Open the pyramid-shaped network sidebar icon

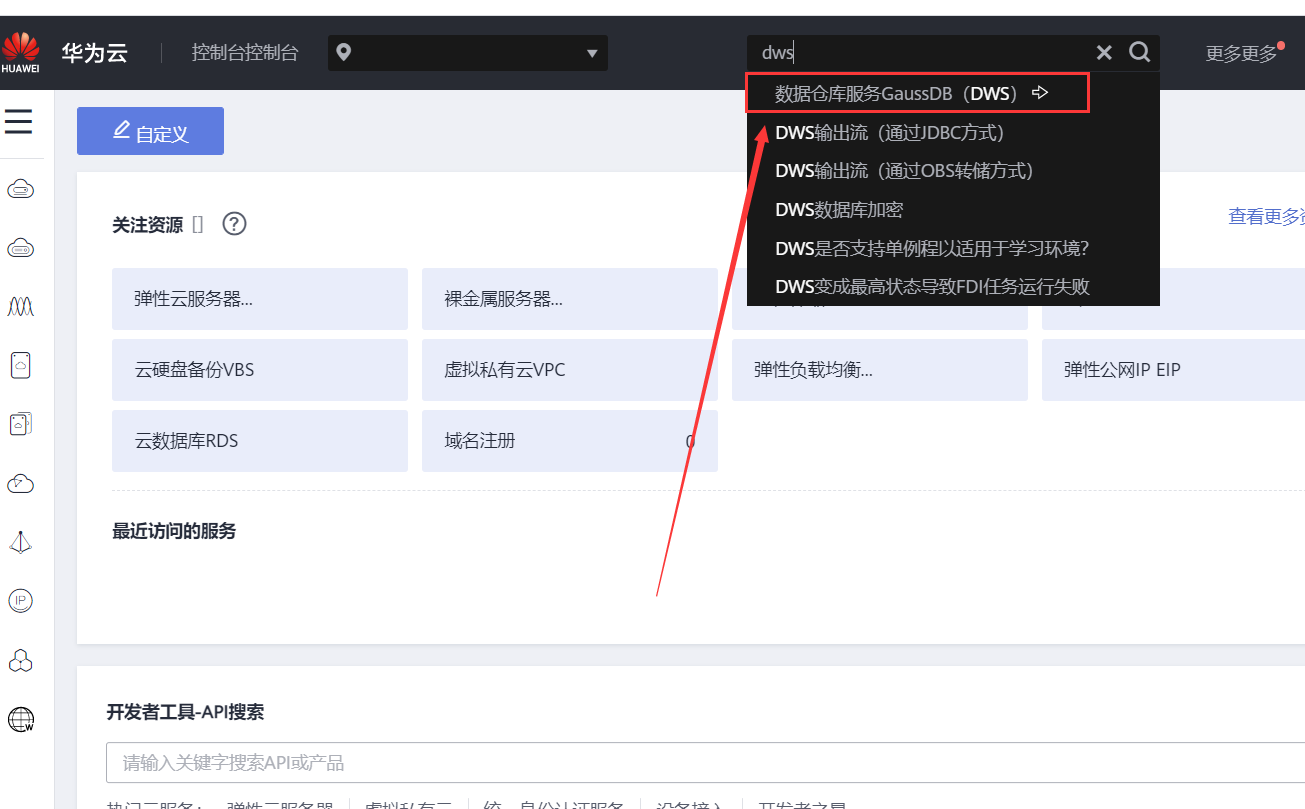(x=21, y=542)
